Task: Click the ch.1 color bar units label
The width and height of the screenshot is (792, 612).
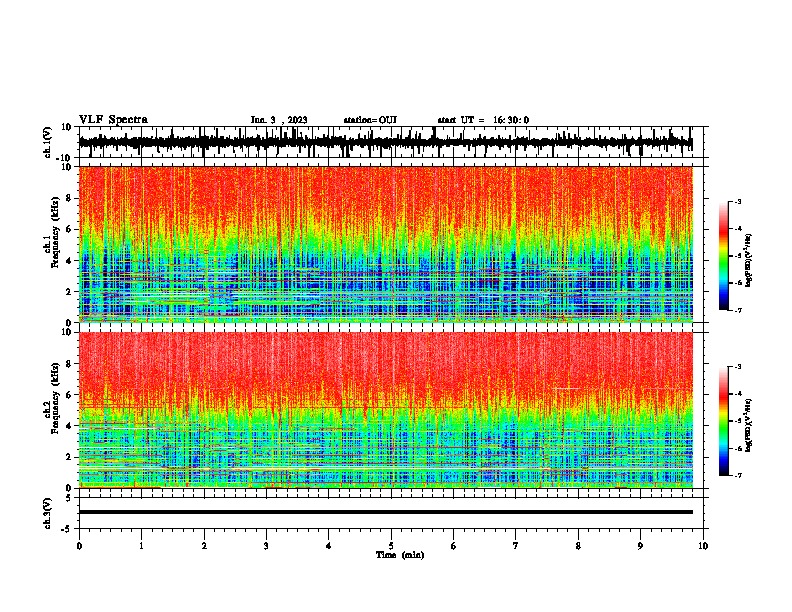Action: point(749,261)
